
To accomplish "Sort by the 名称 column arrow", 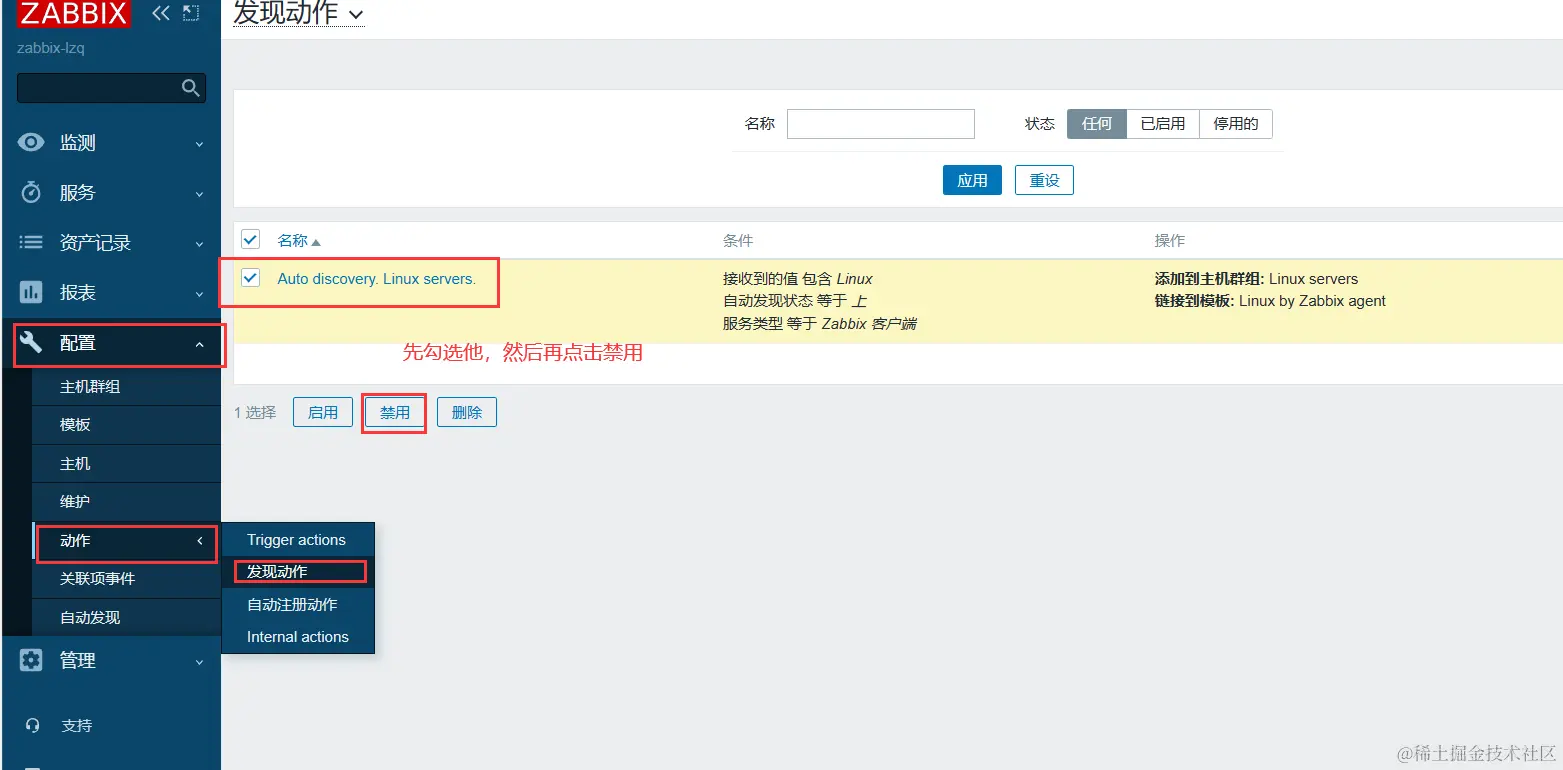I will [316, 242].
